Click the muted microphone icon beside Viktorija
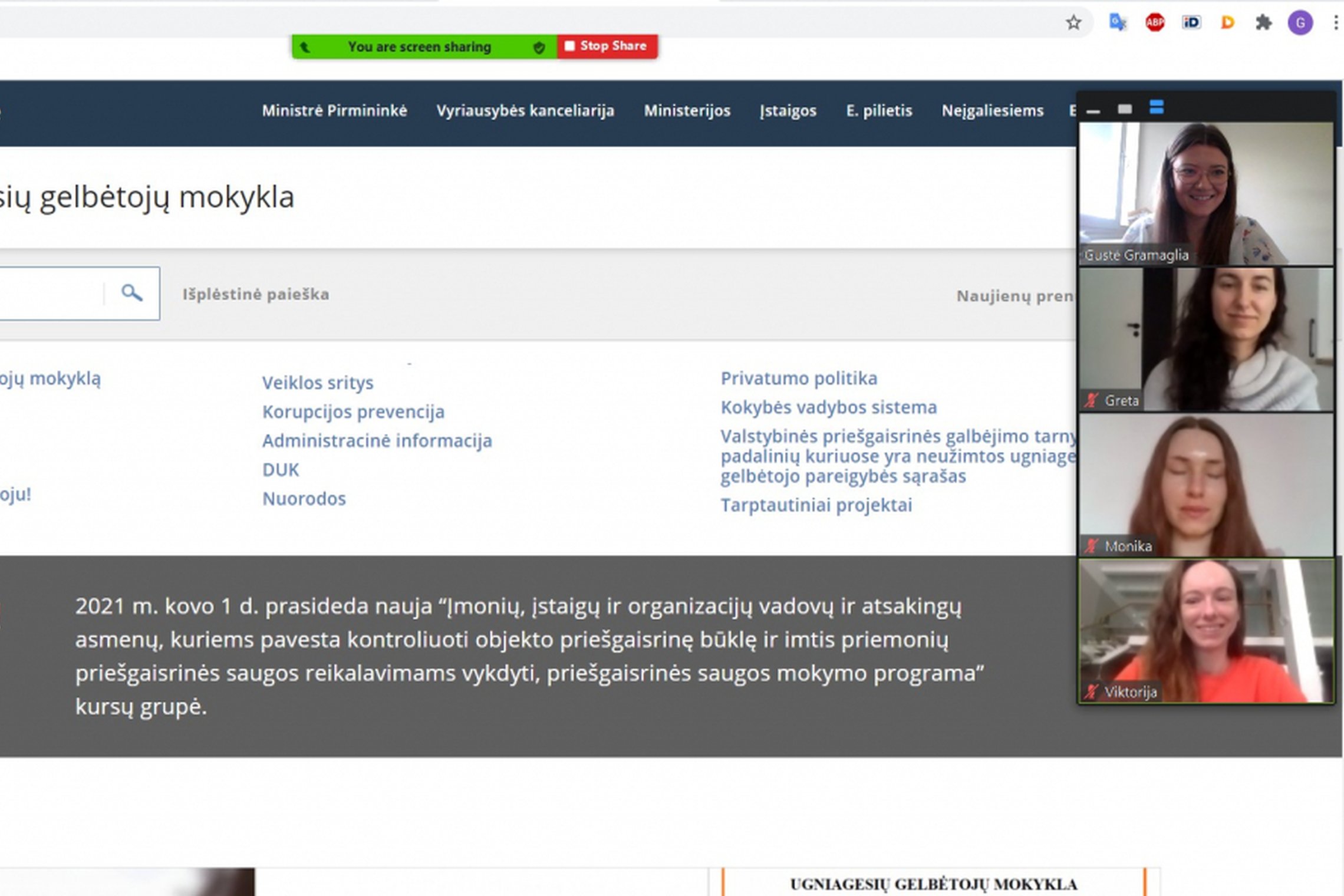 click(1091, 691)
